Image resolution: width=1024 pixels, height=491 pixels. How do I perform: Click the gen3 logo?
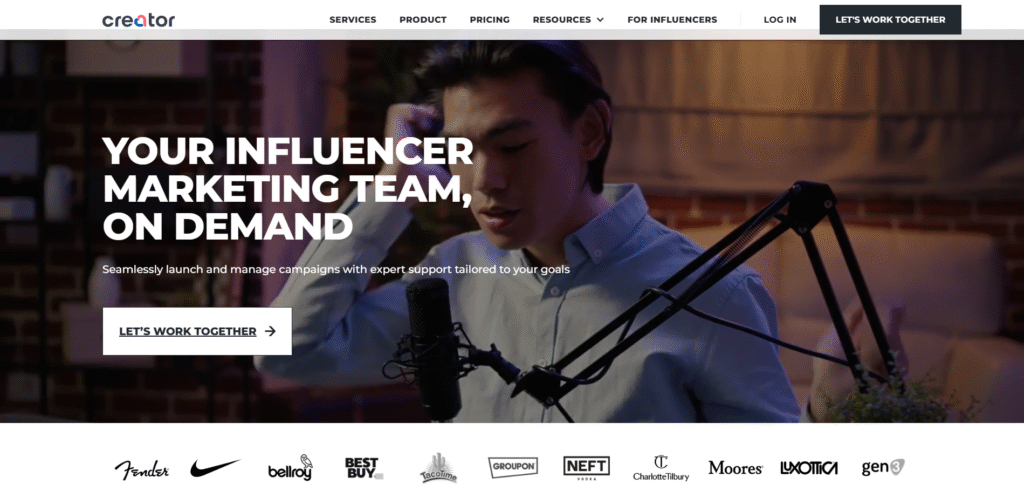(883, 467)
